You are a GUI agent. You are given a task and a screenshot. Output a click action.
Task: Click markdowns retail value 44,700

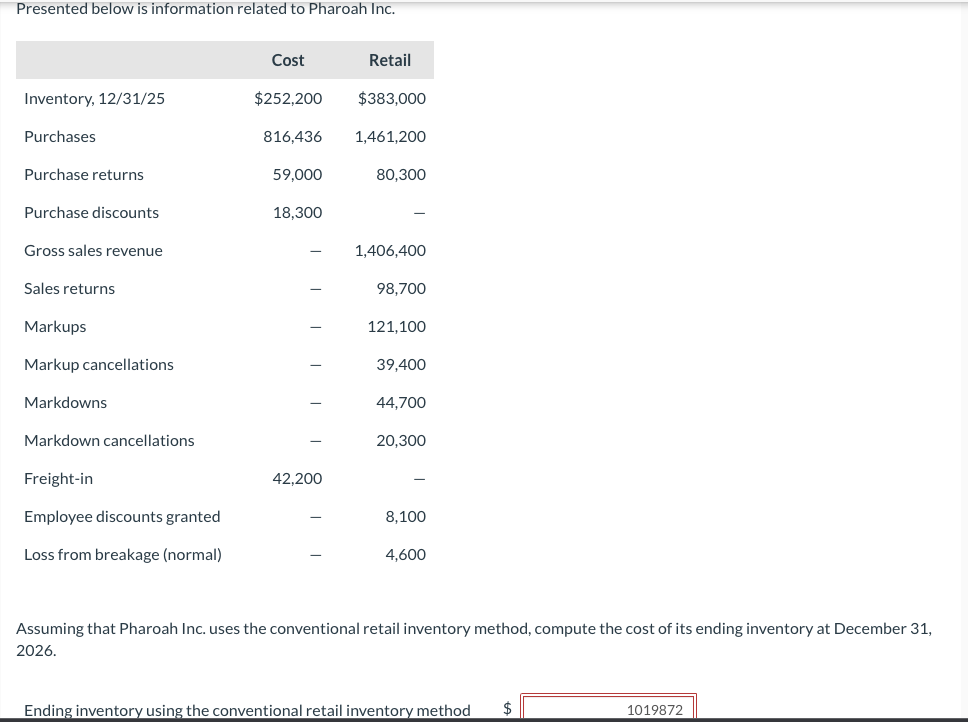pos(401,403)
